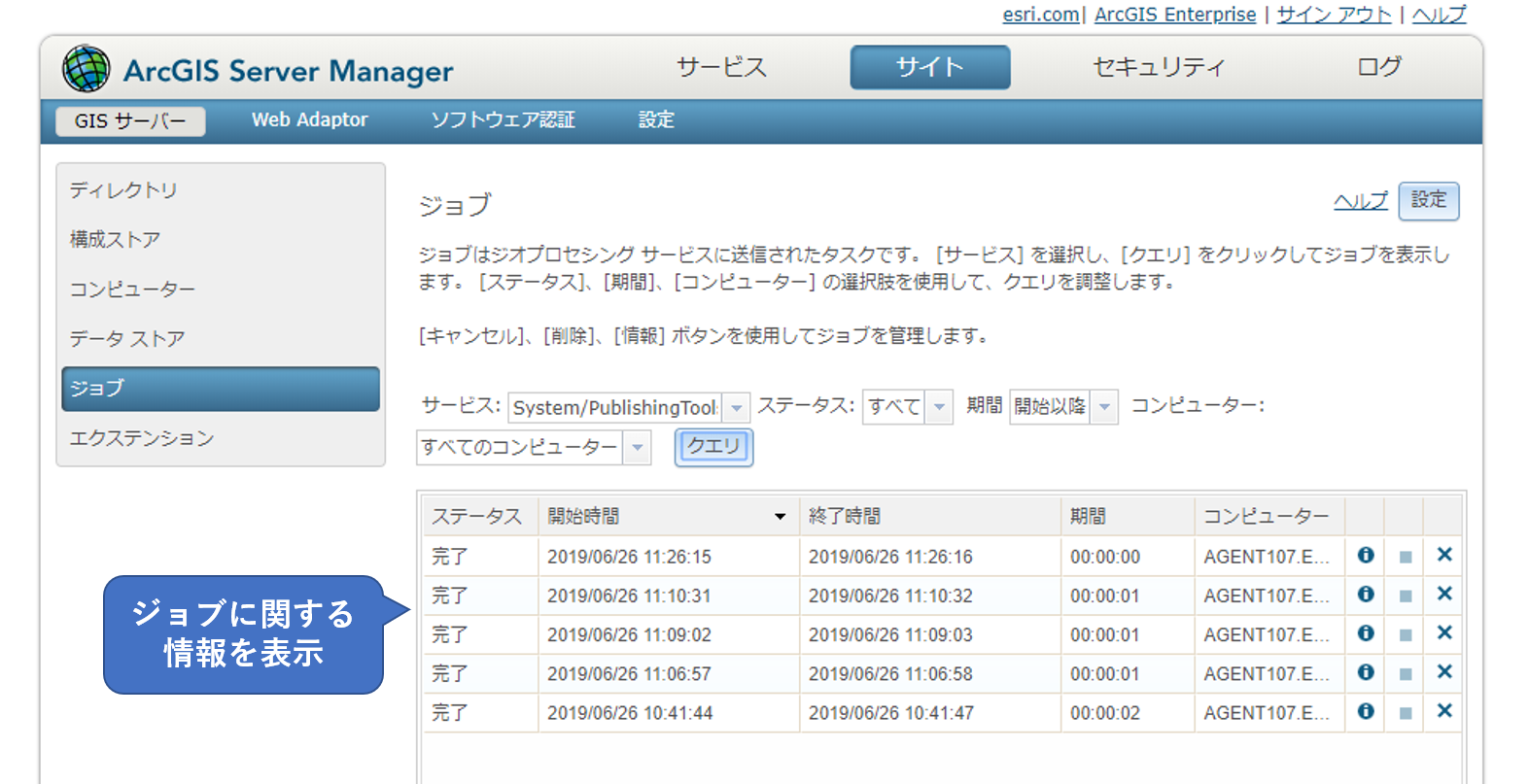Delete the job started 11:06:57
Image resolution: width=1529 pixels, height=784 pixels.
coord(1444,671)
